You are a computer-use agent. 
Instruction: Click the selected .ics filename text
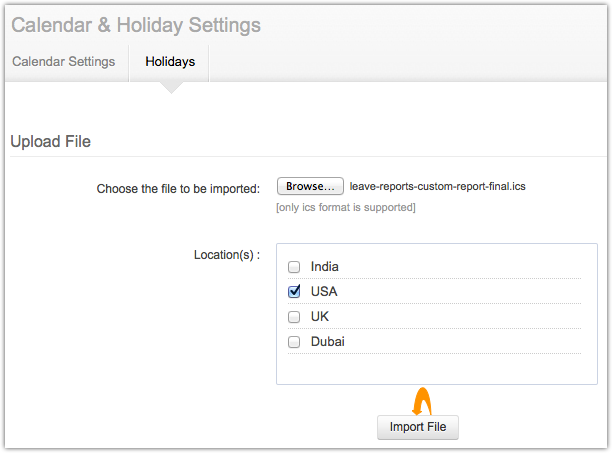438,187
